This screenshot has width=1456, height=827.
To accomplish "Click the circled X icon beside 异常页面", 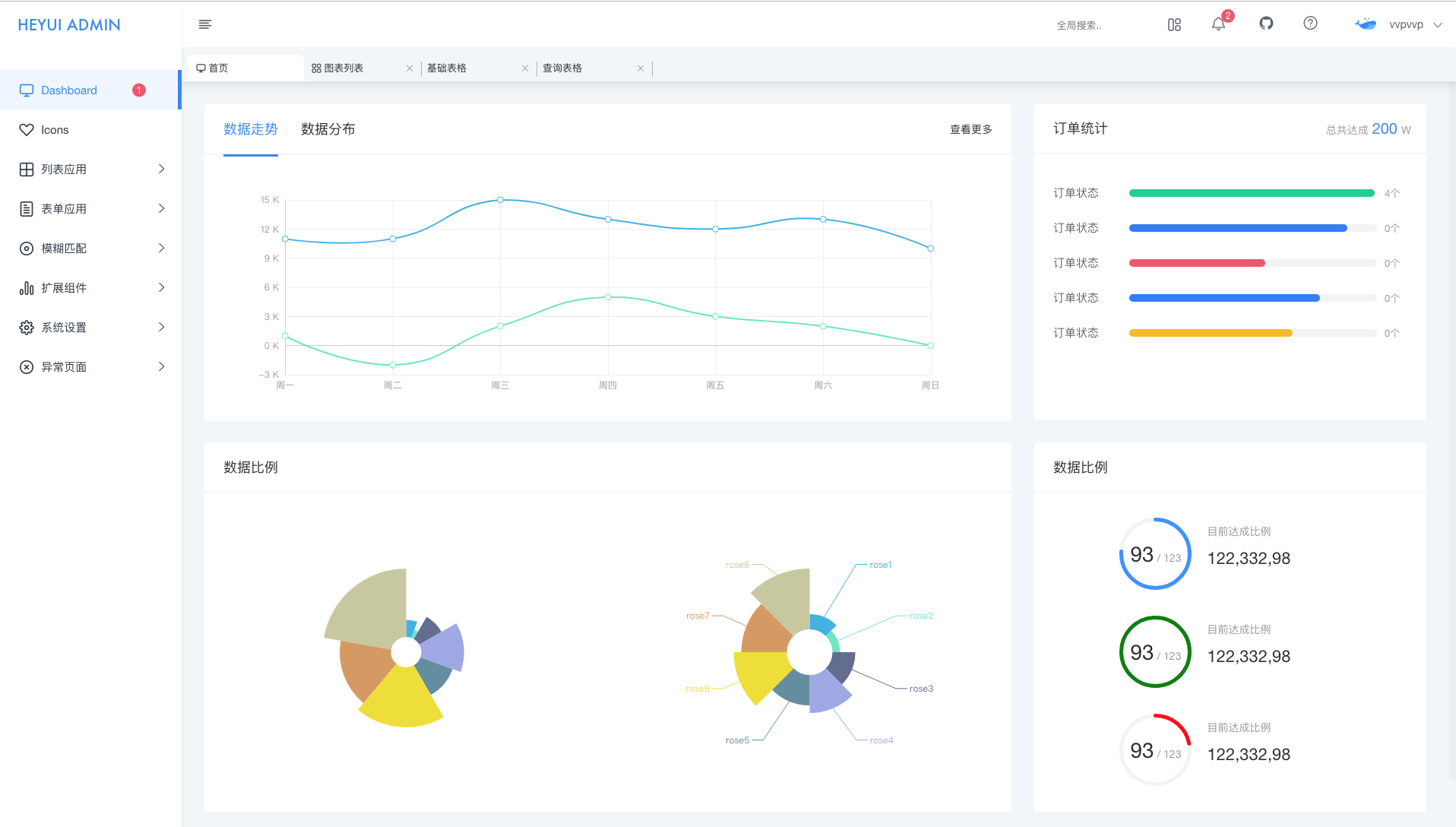I will [x=27, y=367].
